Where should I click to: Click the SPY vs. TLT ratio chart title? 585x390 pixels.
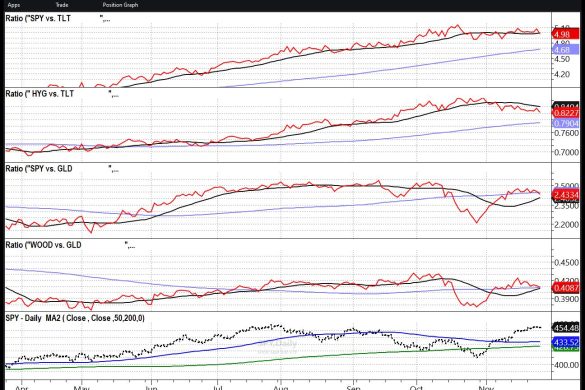point(38,18)
